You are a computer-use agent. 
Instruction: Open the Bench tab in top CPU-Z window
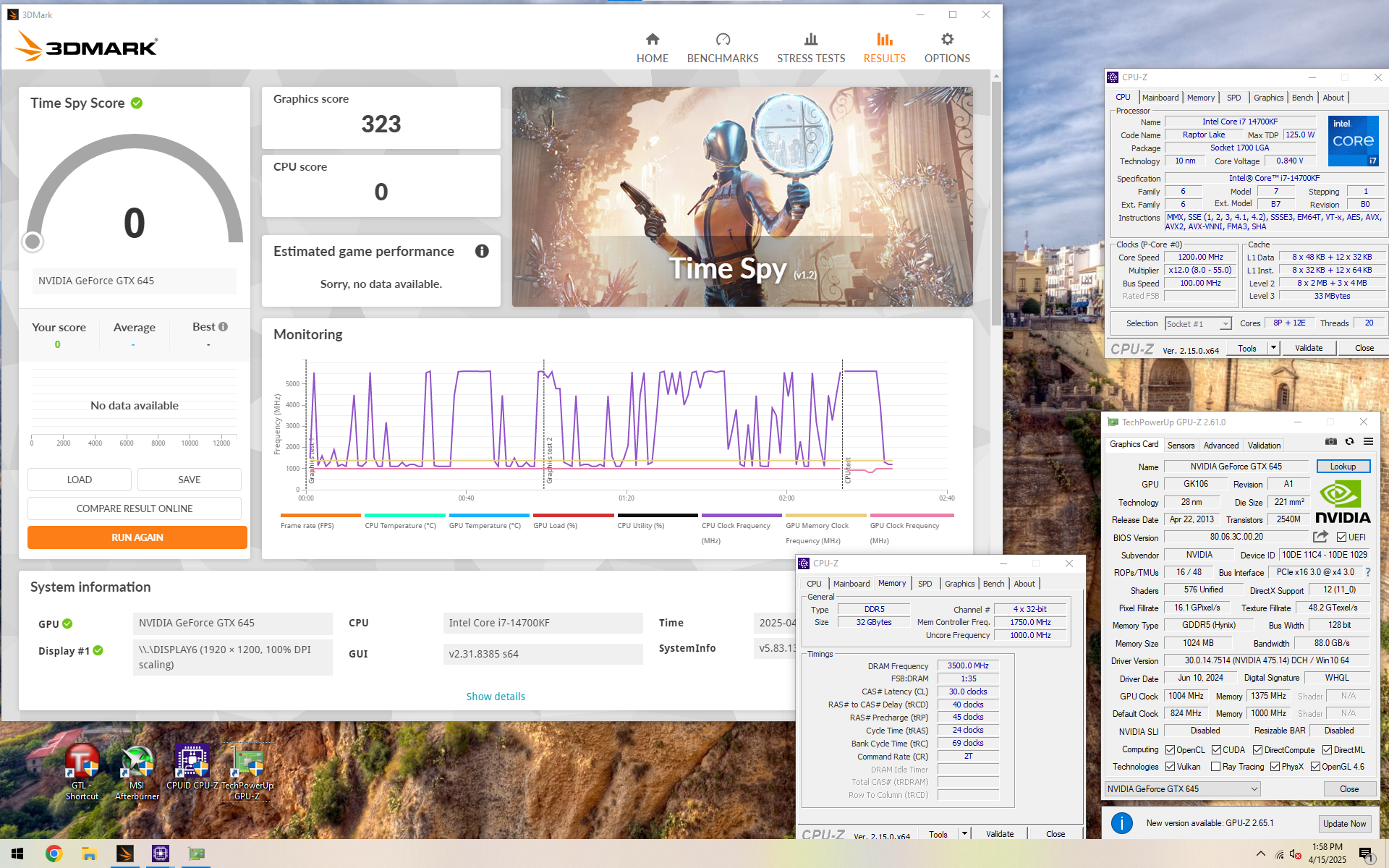pyautogui.click(x=1302, y=98)
